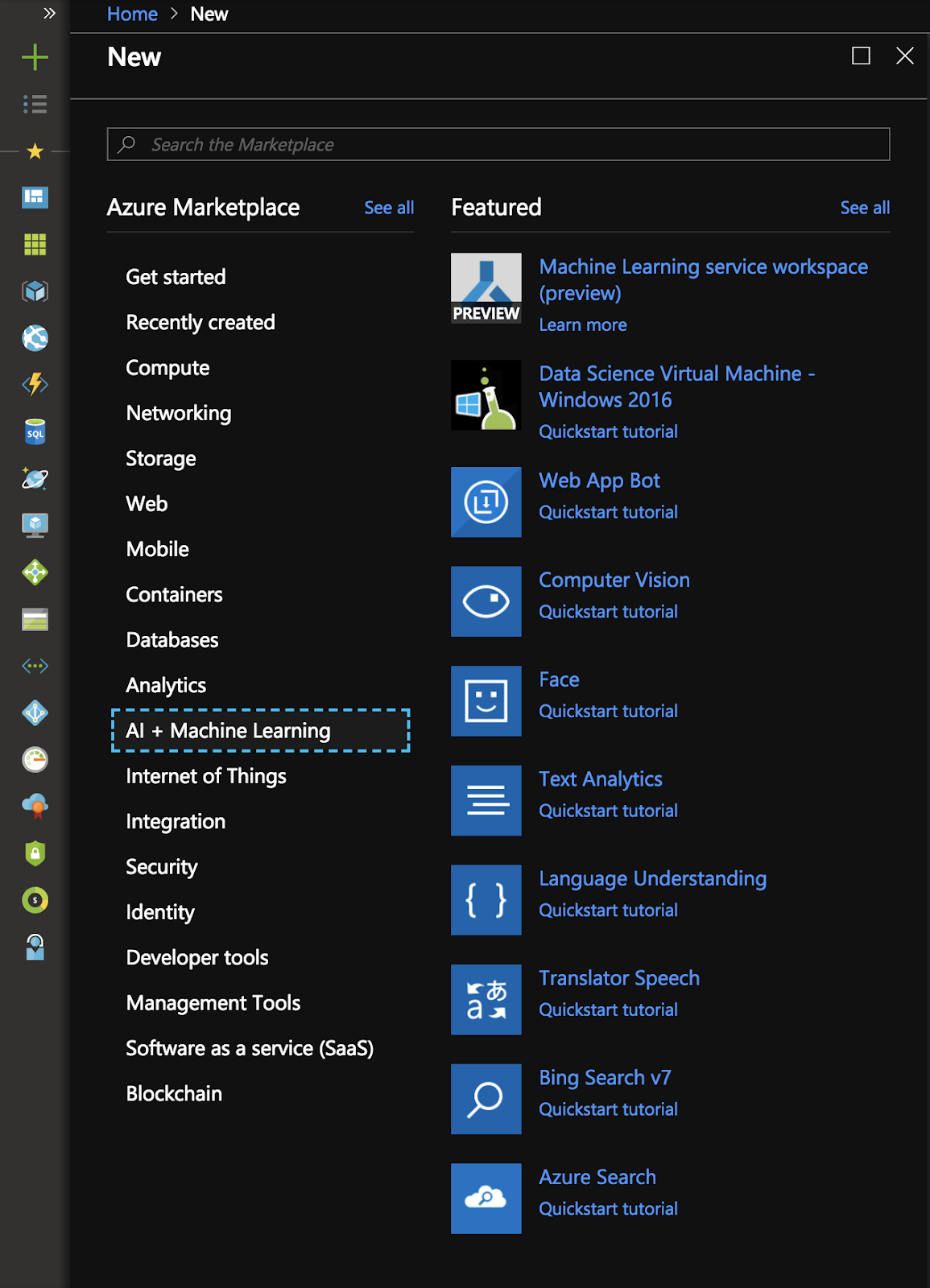The height and width of the screenshot is (1288, 930).
Task: Click the Face smiley icon
Action: (486, 701)
